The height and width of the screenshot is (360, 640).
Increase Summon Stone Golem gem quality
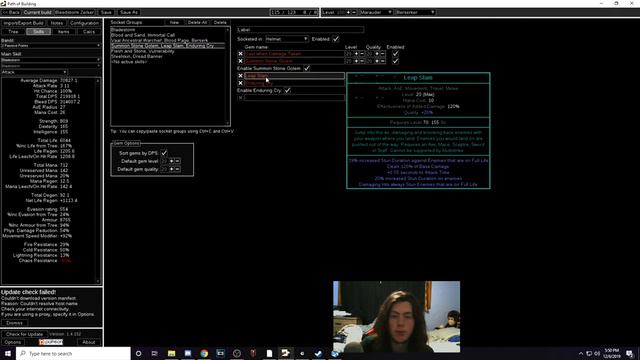coord(377,61)
